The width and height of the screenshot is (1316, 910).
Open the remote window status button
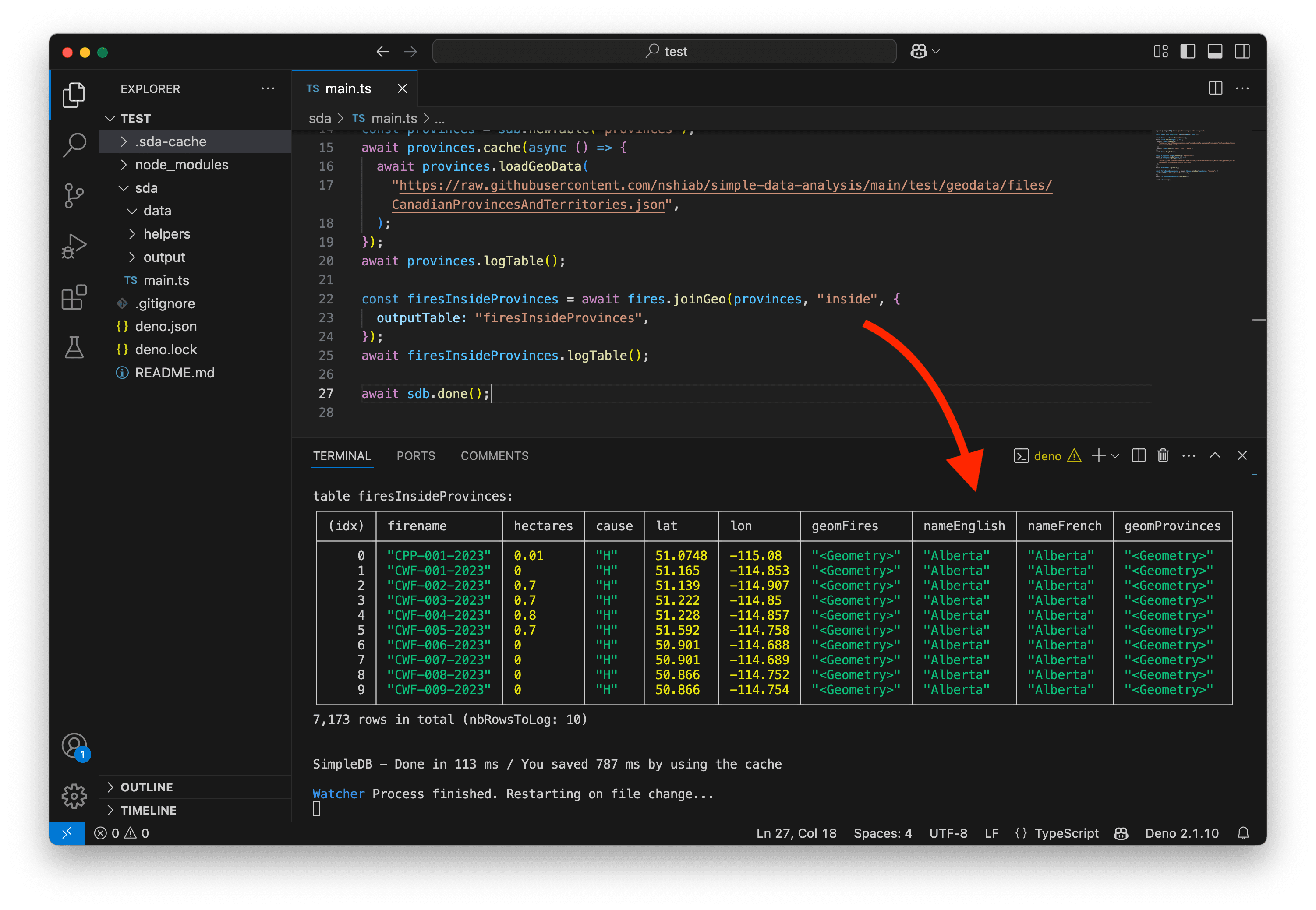tap(67, 834)
